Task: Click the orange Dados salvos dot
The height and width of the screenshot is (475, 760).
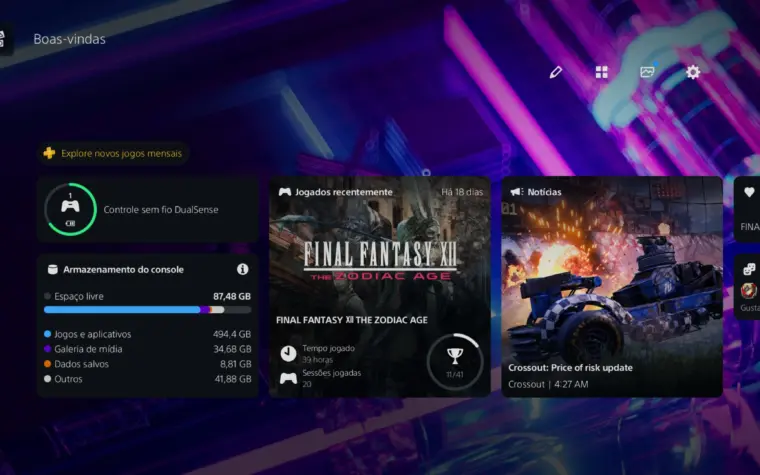Action: pos(48,364)
